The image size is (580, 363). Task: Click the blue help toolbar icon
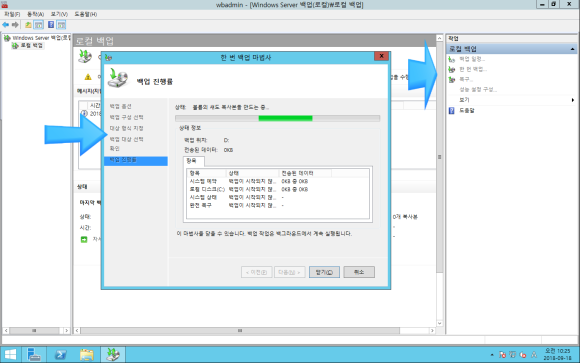pos(51,25)
